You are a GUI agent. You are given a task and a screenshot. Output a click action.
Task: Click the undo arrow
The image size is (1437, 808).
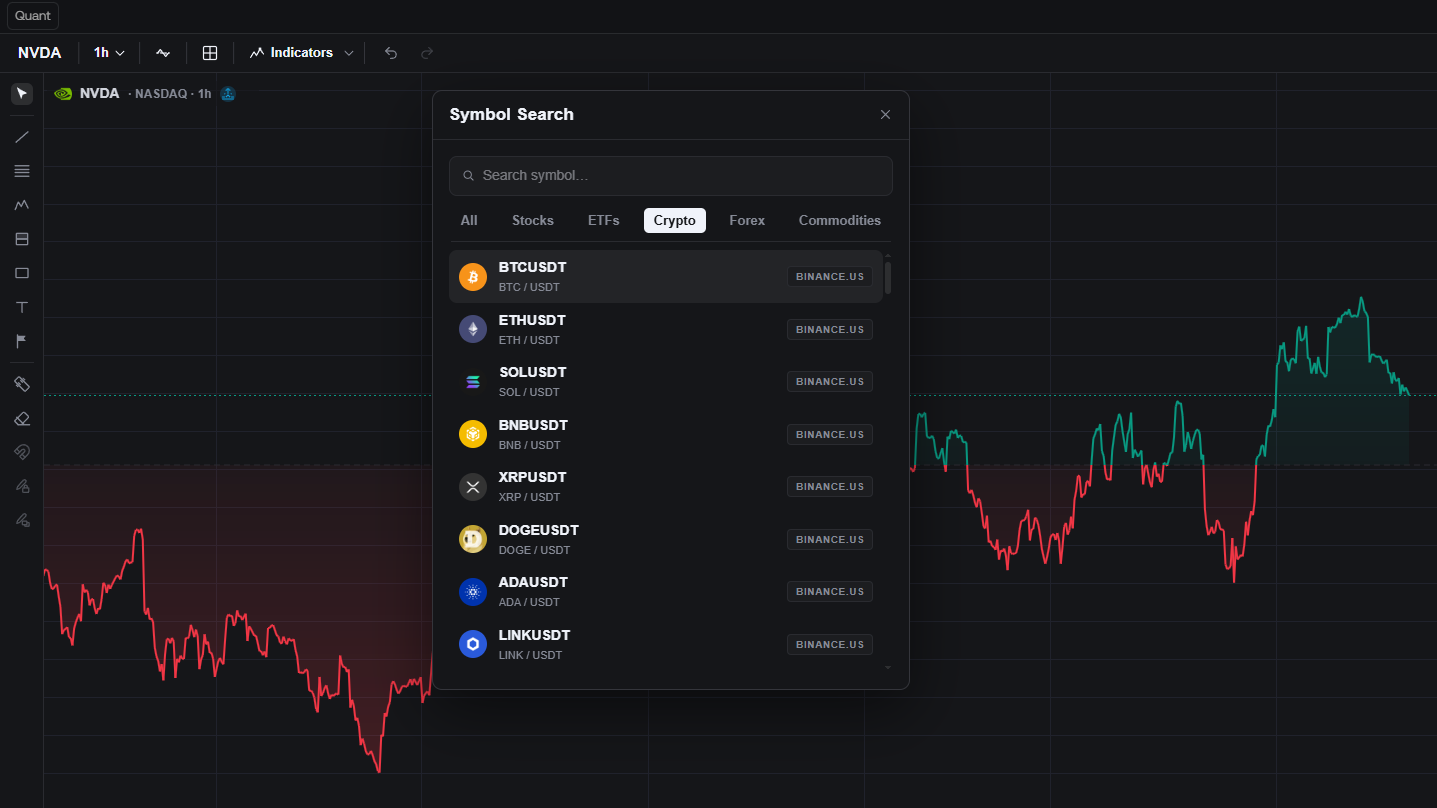tap(391, 53)
